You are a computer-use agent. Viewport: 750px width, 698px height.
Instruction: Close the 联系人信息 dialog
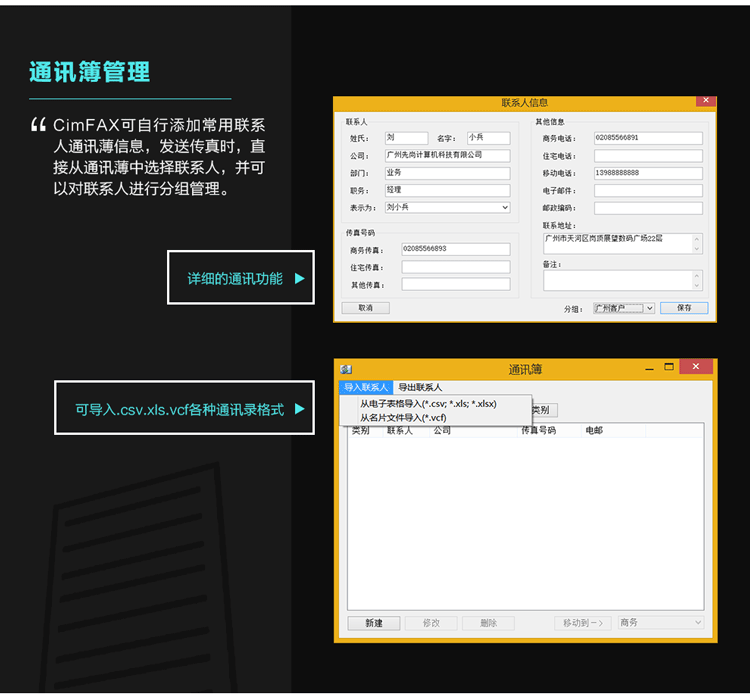pyautogui.click(x=706, y=101)
